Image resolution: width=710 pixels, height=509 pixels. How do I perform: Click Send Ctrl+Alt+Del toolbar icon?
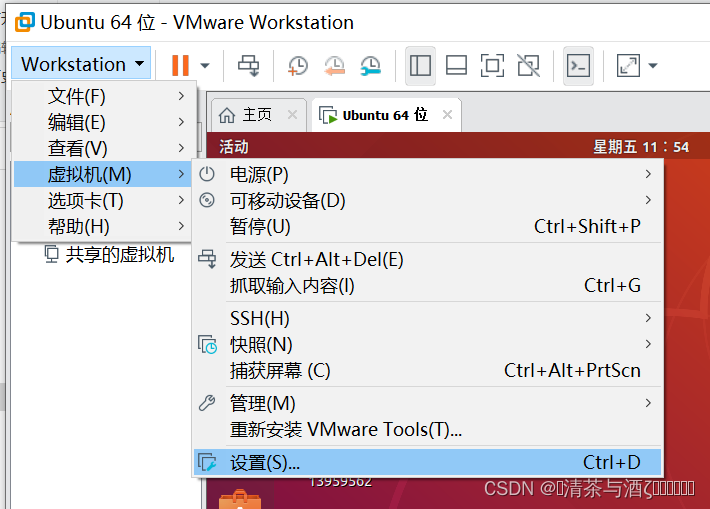(x=249, y=66)
